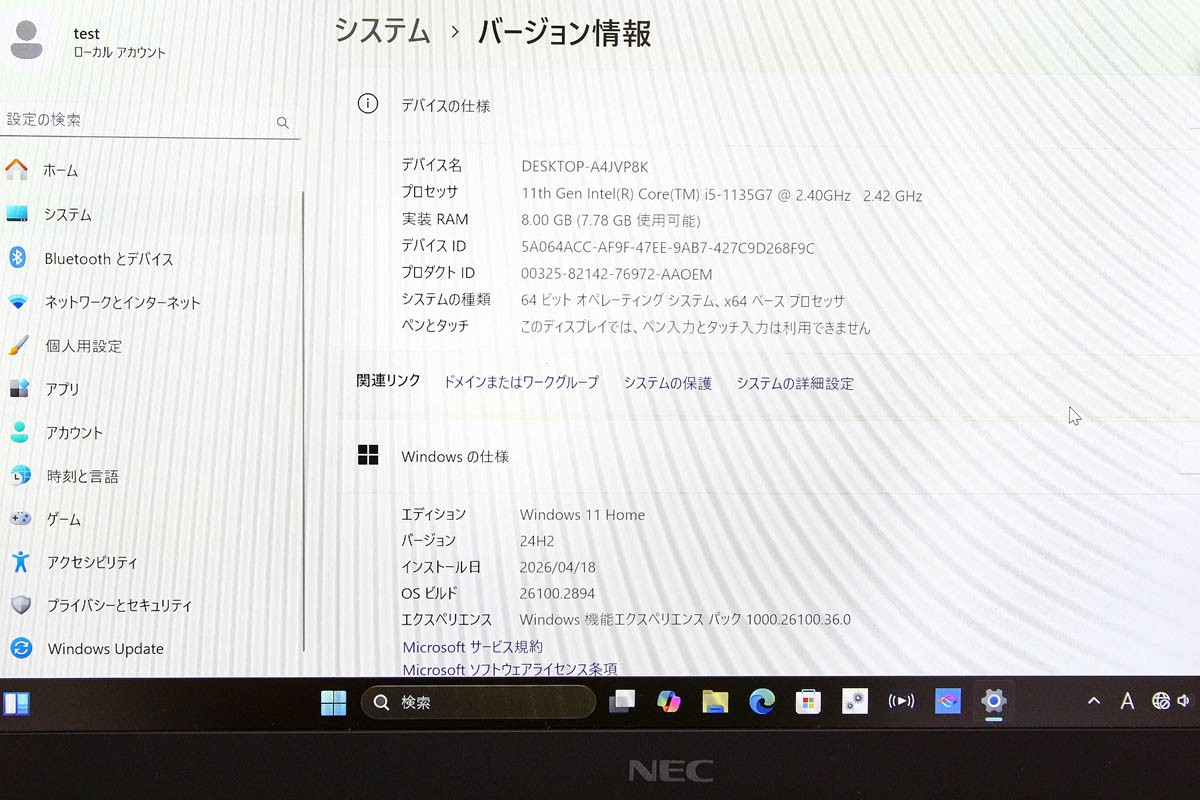Click the 設定の検索 search field
The image size is (1200, 800).
pyautogui.click(x=149, y=120)
